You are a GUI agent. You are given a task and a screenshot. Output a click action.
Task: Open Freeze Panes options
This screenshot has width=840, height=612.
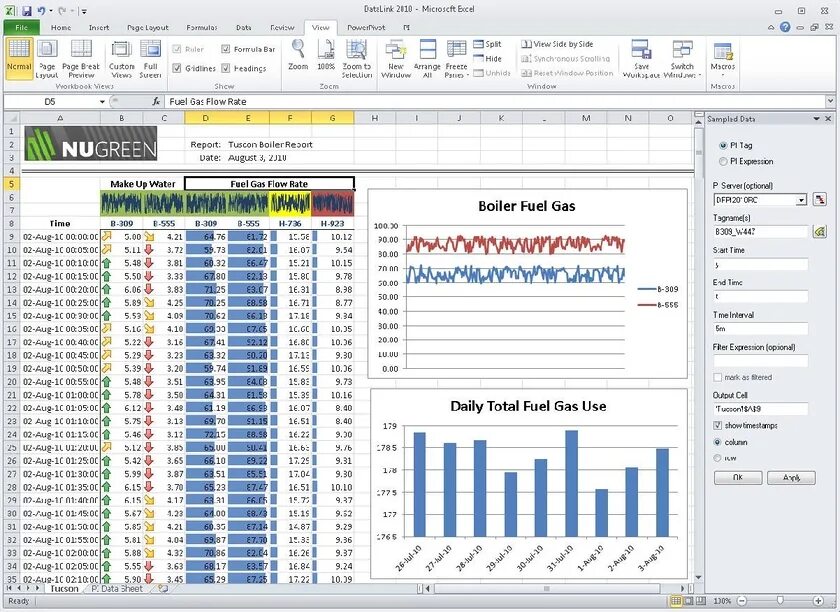click(456, 59)
